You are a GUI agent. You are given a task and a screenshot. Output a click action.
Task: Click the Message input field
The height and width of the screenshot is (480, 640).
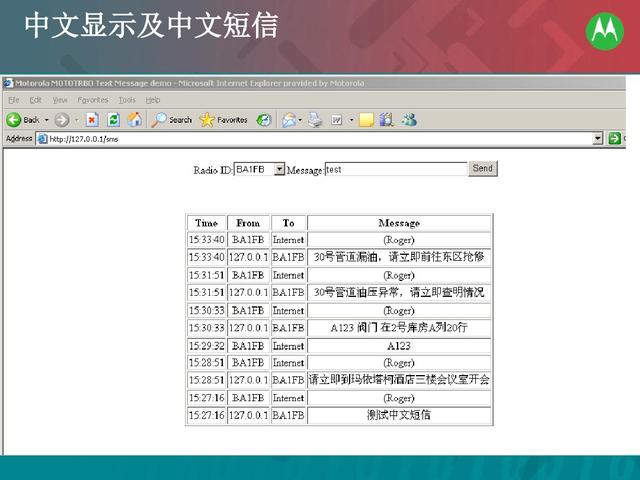pos(396,169)
